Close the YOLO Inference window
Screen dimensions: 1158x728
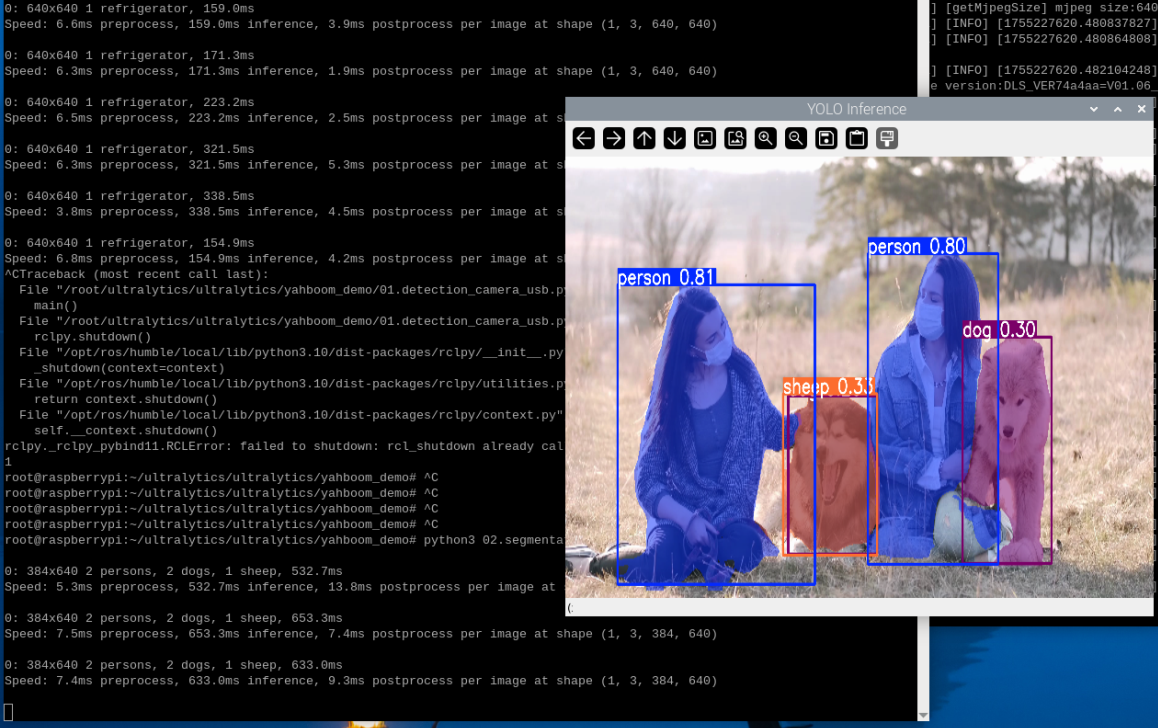click(x=1142, y=109)
